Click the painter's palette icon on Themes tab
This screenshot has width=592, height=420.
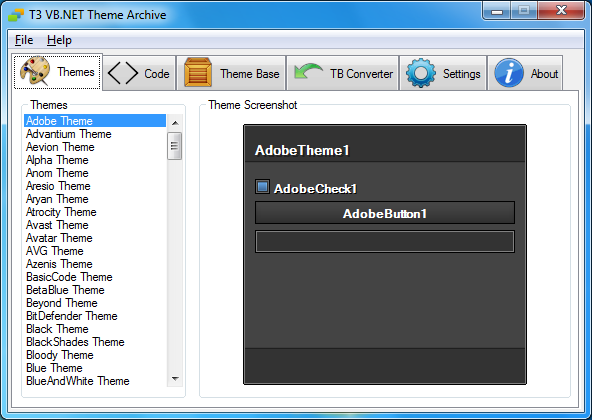pos(35,71)
